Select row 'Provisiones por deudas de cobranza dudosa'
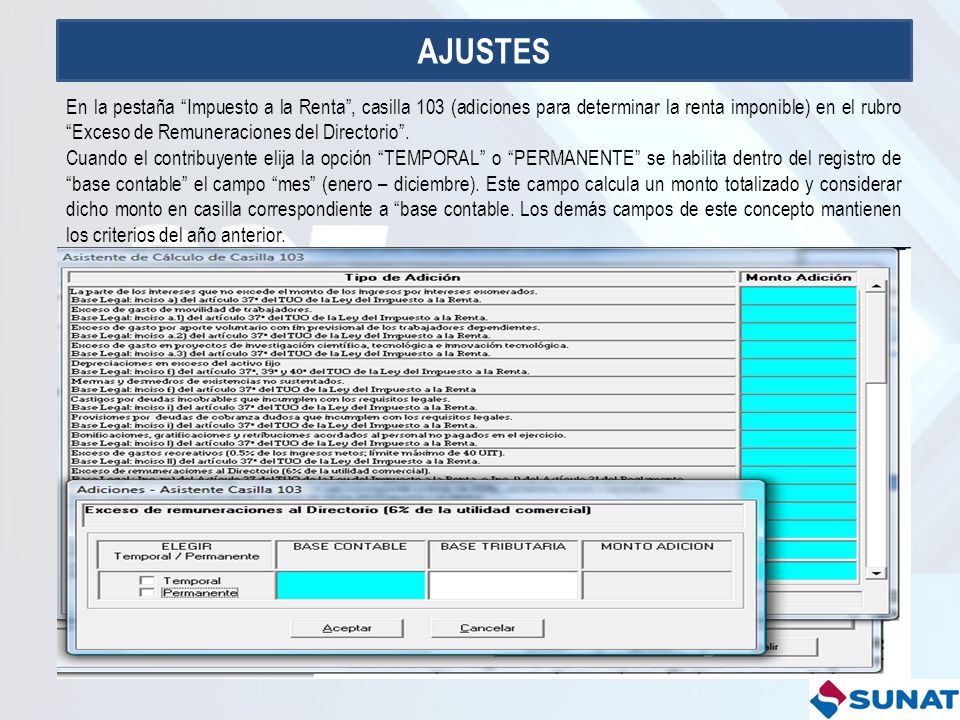This screenshot has height=720, width=960. (x=402, y=421)
